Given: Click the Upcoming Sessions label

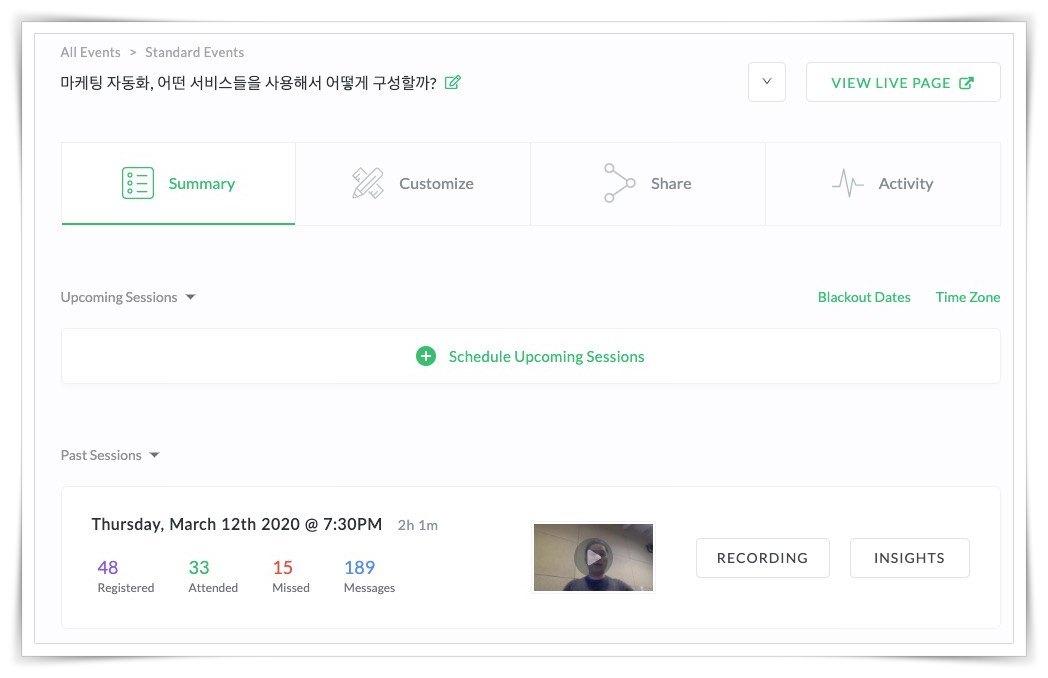Looking at the screenshot, I should click(119, 297).
